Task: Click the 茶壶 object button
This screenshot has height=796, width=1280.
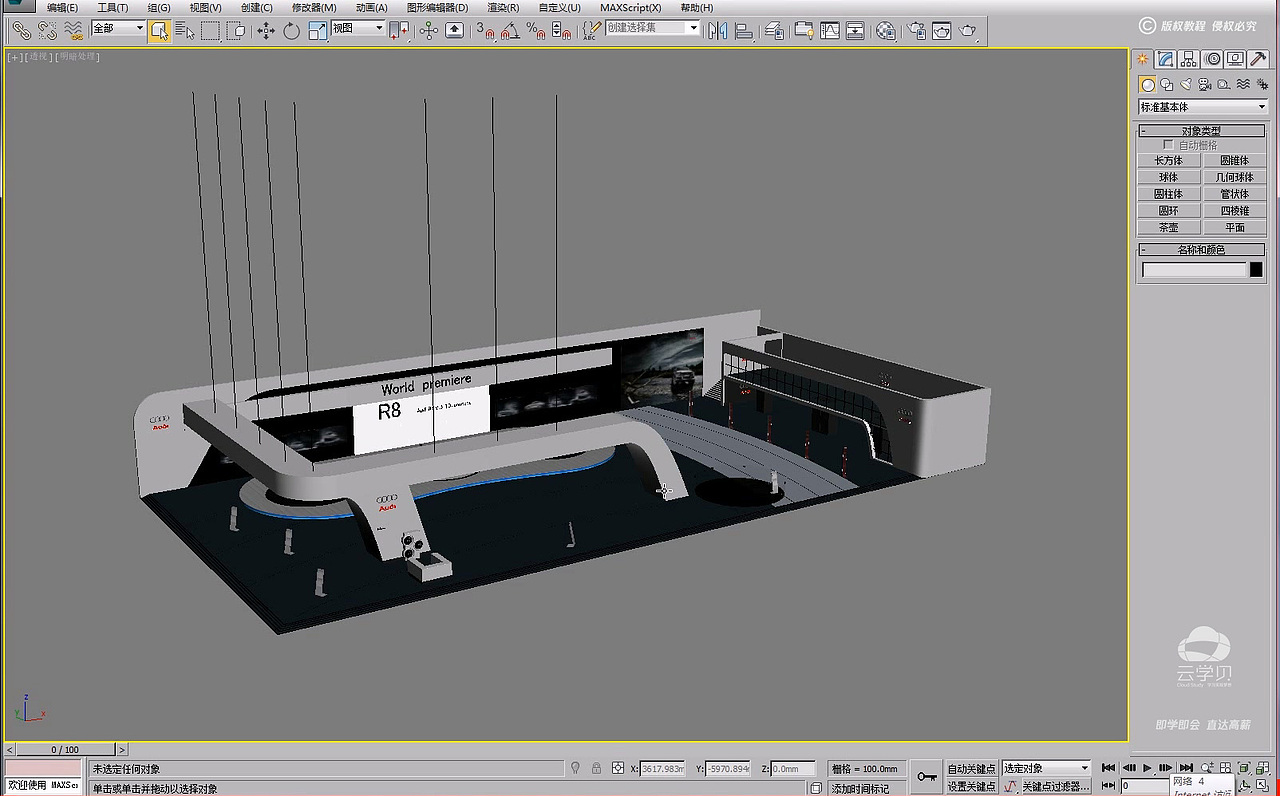Action: (1168, 228)
